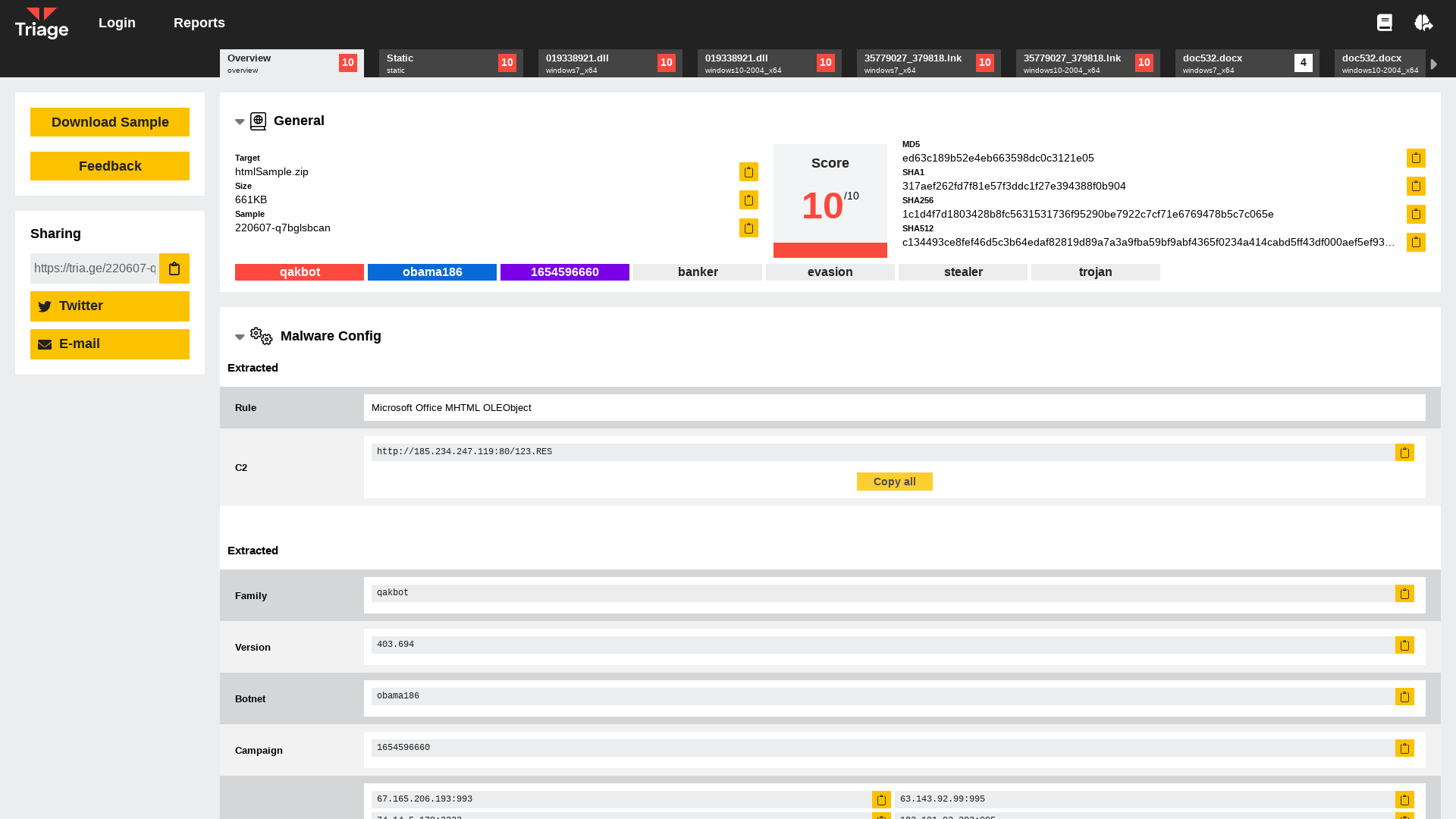The width and height of the screenshot is (1456, 819).
Task: Click the Download Sample button
Action: [x=109, y=121]
